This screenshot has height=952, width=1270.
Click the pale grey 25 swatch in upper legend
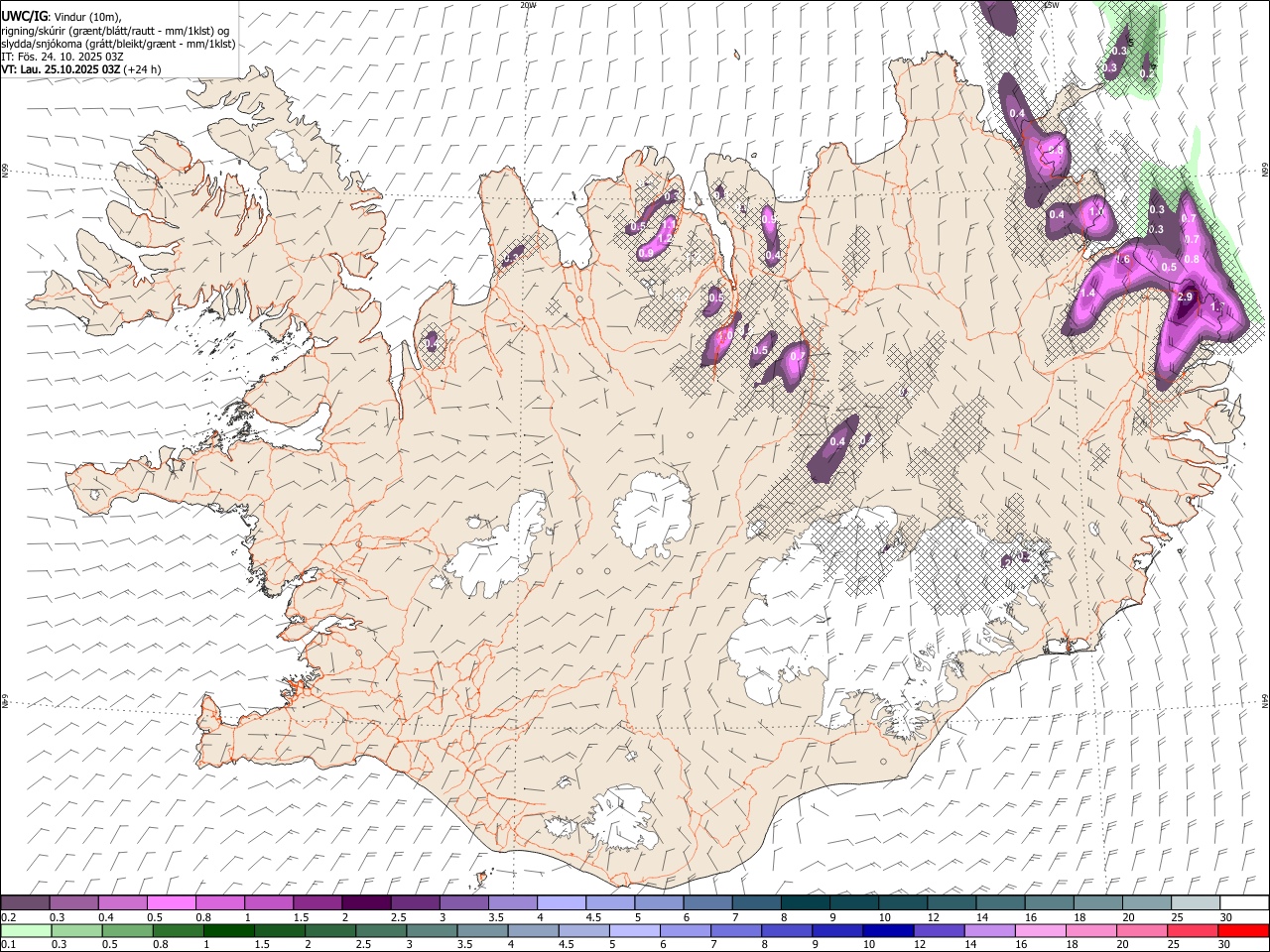1194,902
